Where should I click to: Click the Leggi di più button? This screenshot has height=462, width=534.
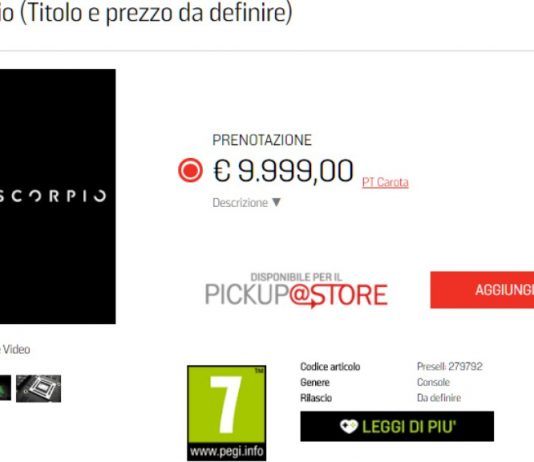397,426
